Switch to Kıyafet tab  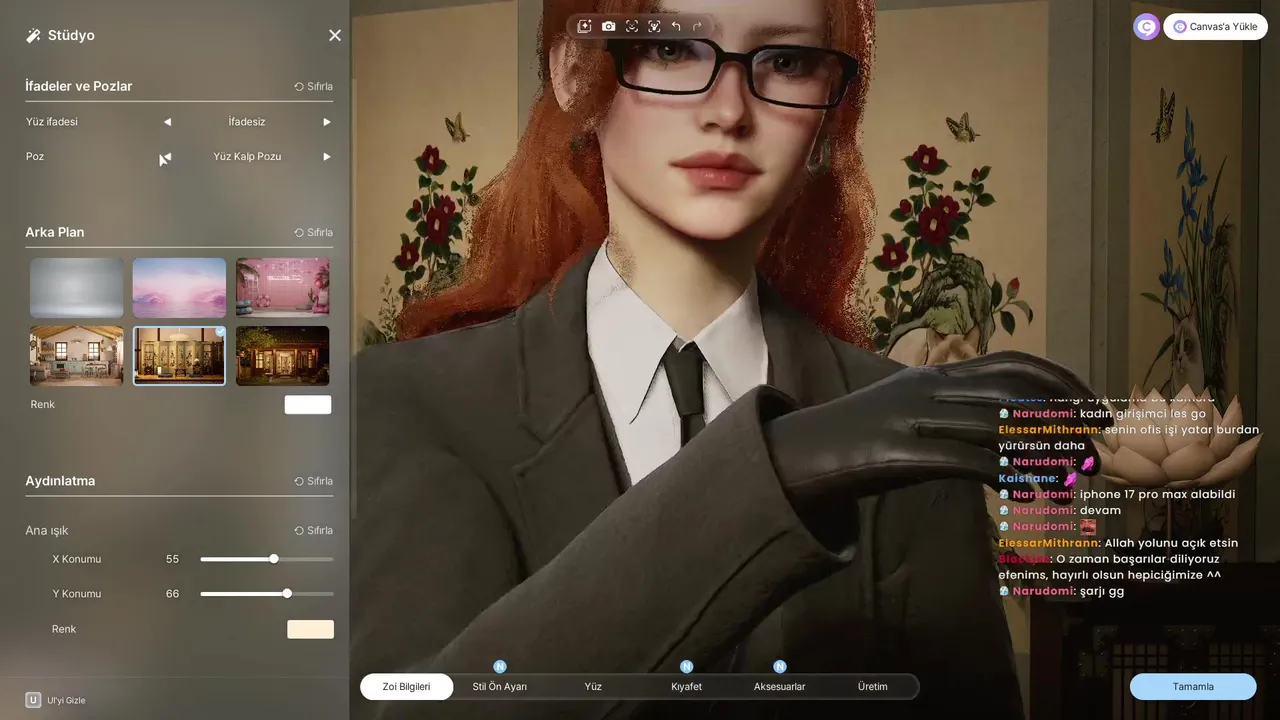pyautogui.click(x=686, y=687)
